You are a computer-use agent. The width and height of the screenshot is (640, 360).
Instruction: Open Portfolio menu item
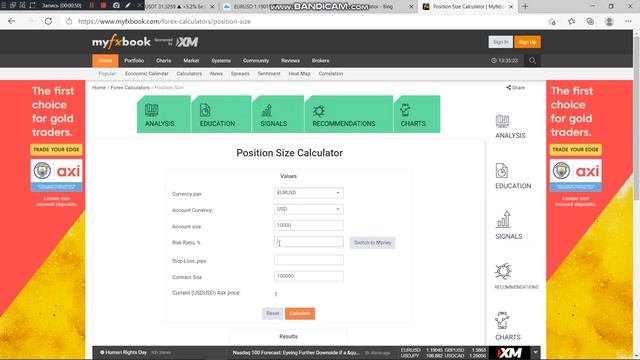tap(134, 60)
